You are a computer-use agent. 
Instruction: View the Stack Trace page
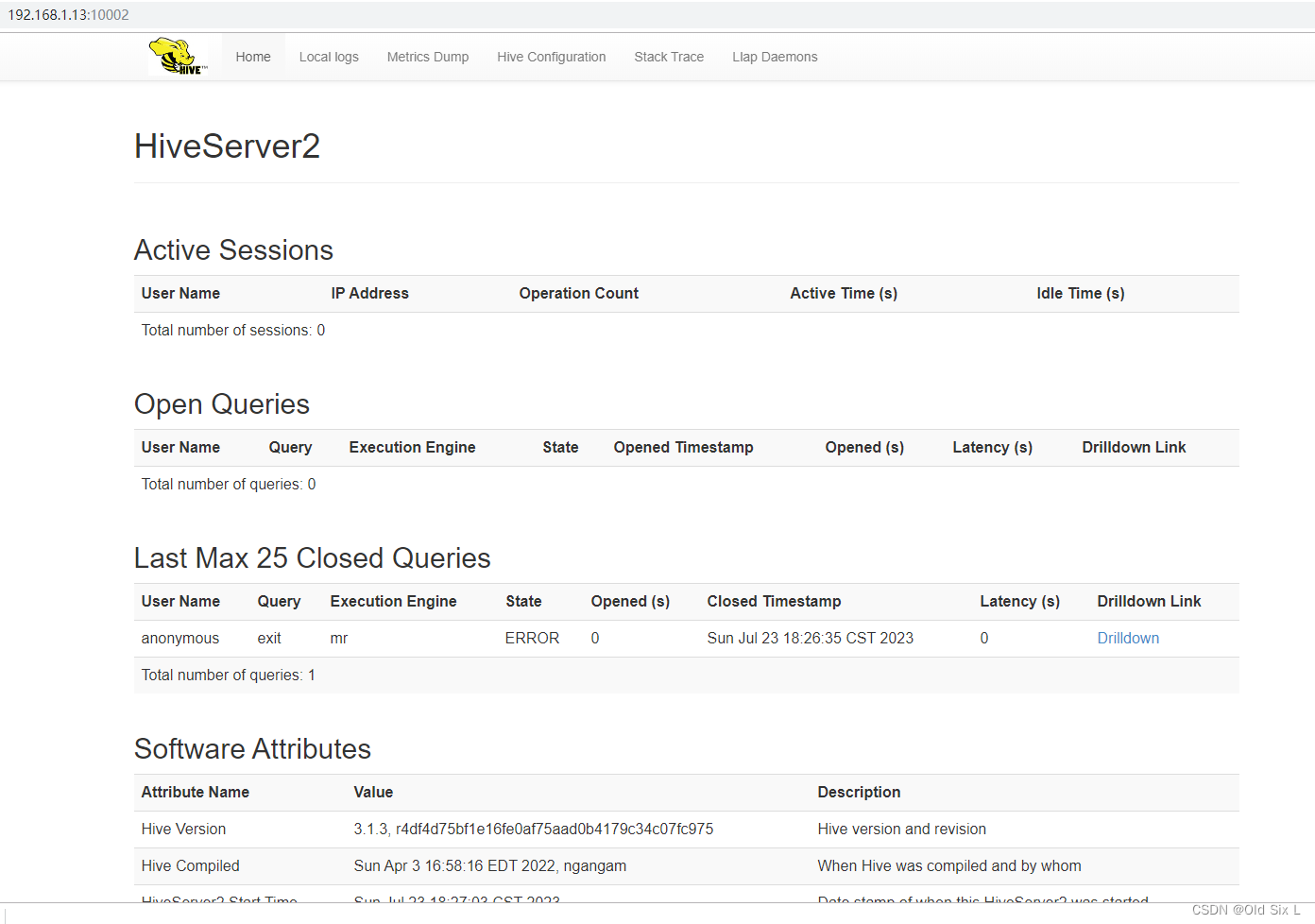669,57
